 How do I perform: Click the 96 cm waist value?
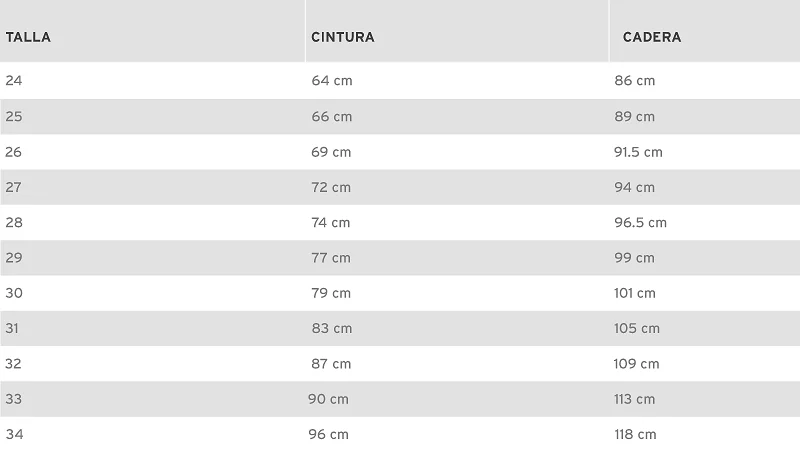329,434
